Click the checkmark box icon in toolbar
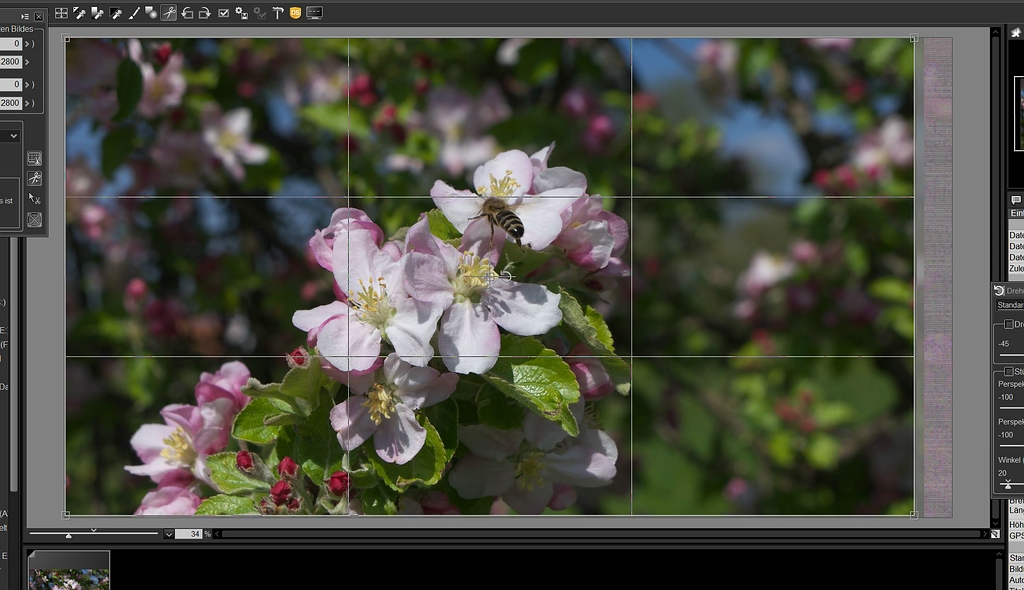Viewport: 1024px width, 590px height. [x=223, y=13]
